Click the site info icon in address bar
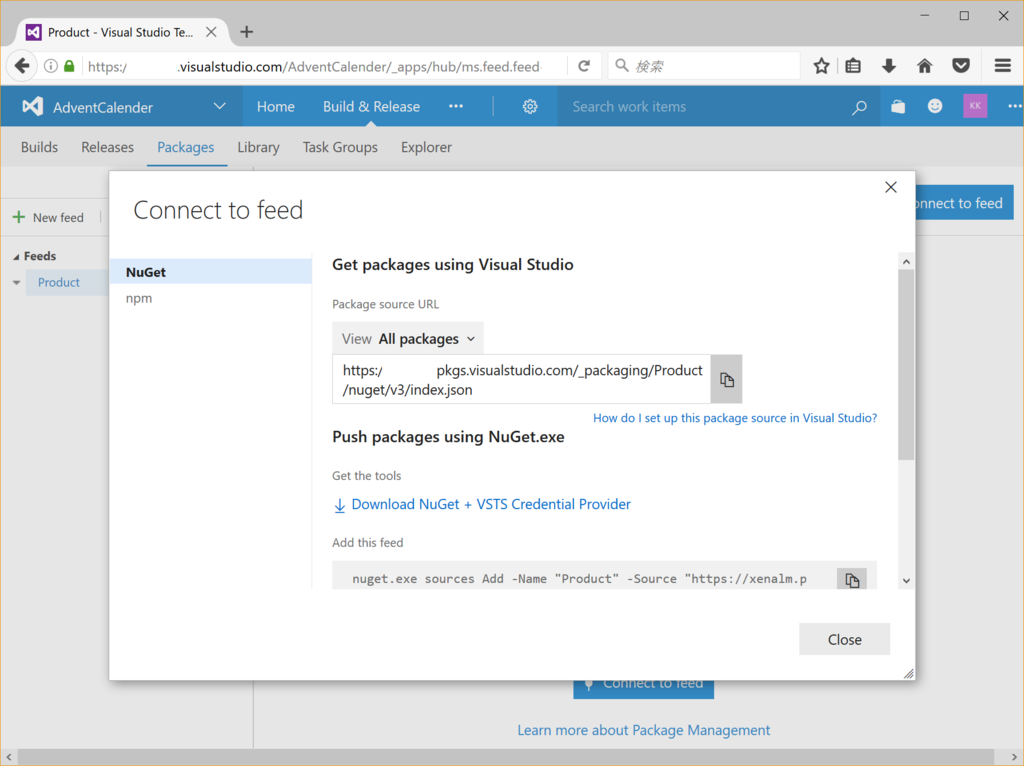Viewport: 1024px width, 766px height. tap(50, 66)
